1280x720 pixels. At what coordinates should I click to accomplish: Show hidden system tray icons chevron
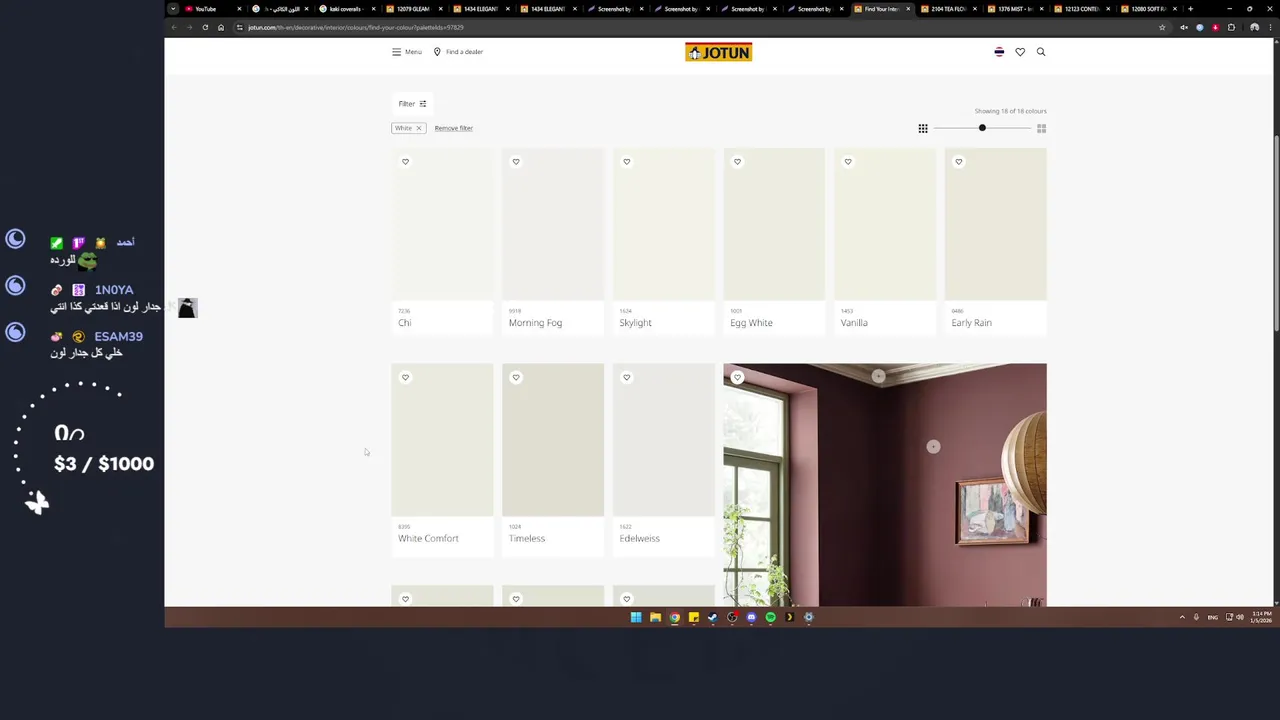pos(1182,617)
